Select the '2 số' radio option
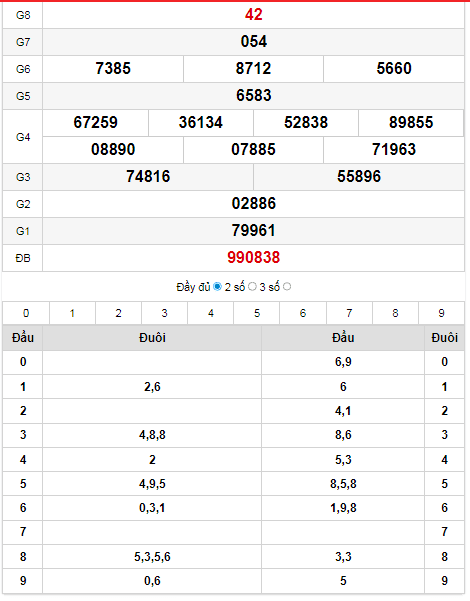Screen dimensions: 470x601 (252, 287)
